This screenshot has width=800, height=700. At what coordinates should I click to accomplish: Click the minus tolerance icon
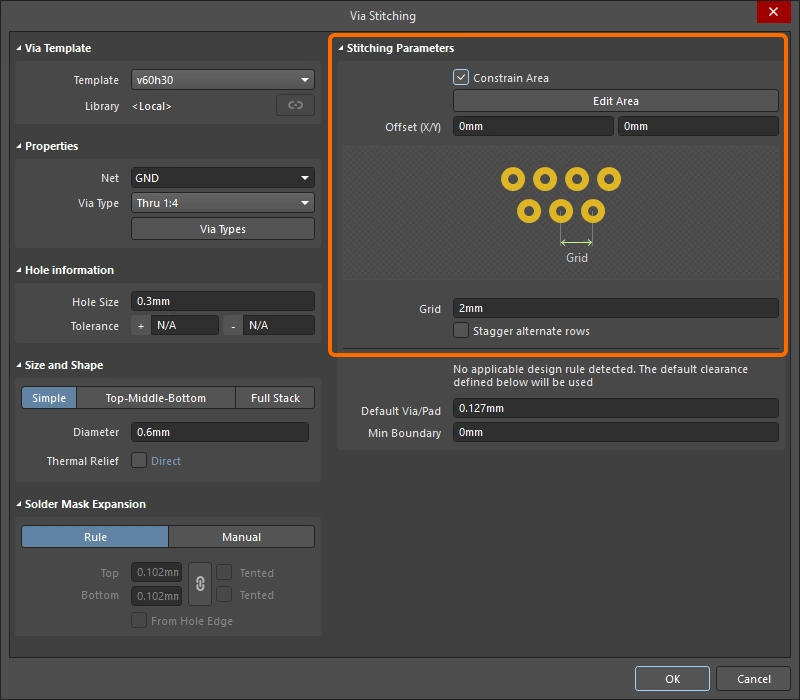[x=233, y=326]
